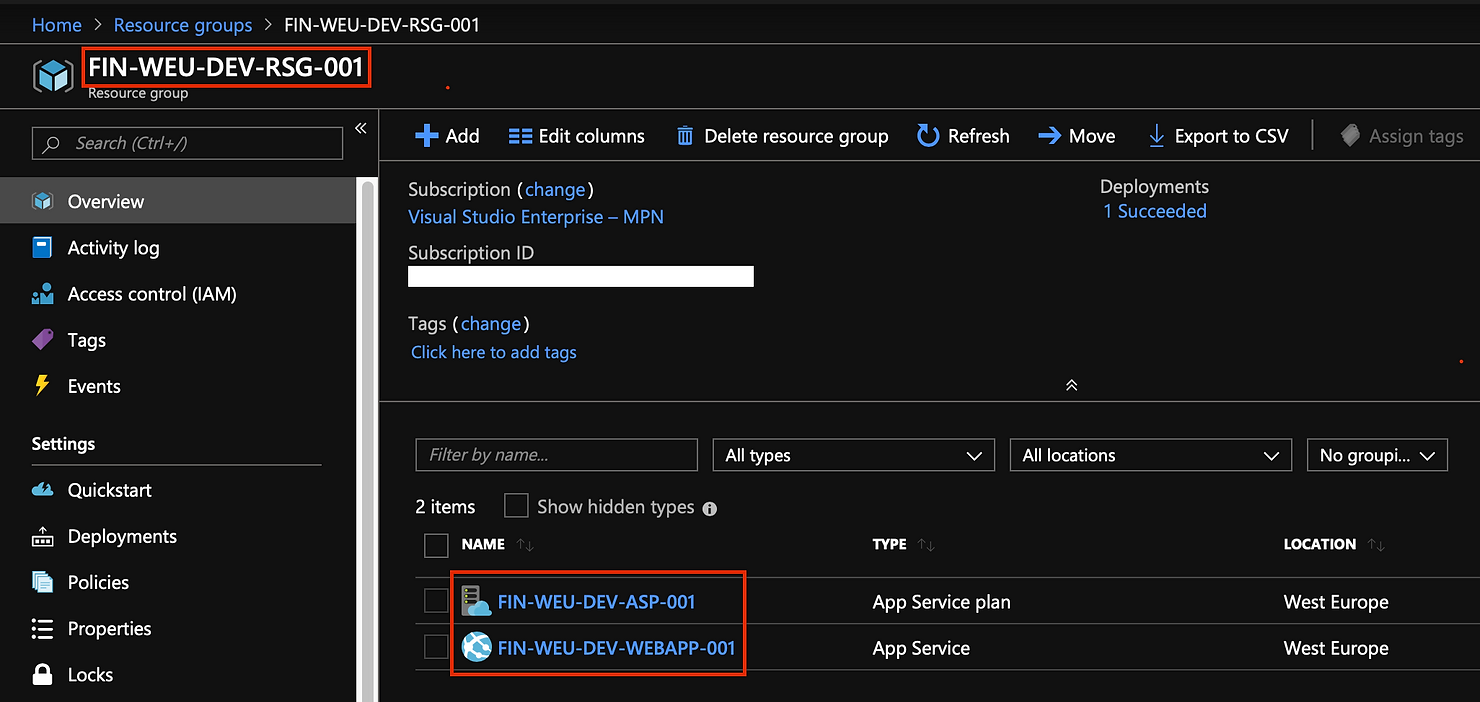Viewport: 1480px width, 702px height.
Task: Click the Activity log book icon
Action: click(x=42, y=248)
